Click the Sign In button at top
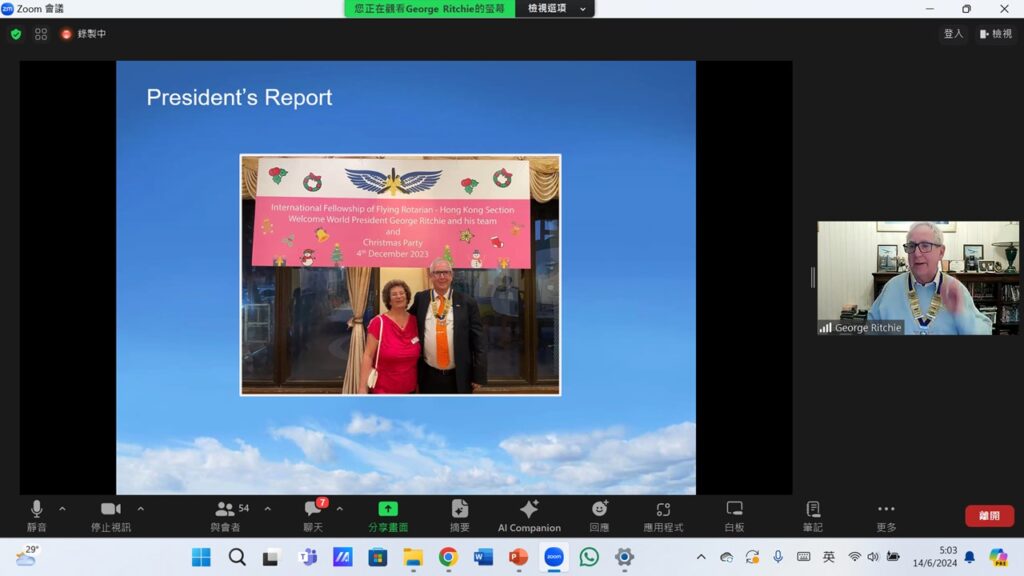The image size is (1024, 576). coord(953,34)
